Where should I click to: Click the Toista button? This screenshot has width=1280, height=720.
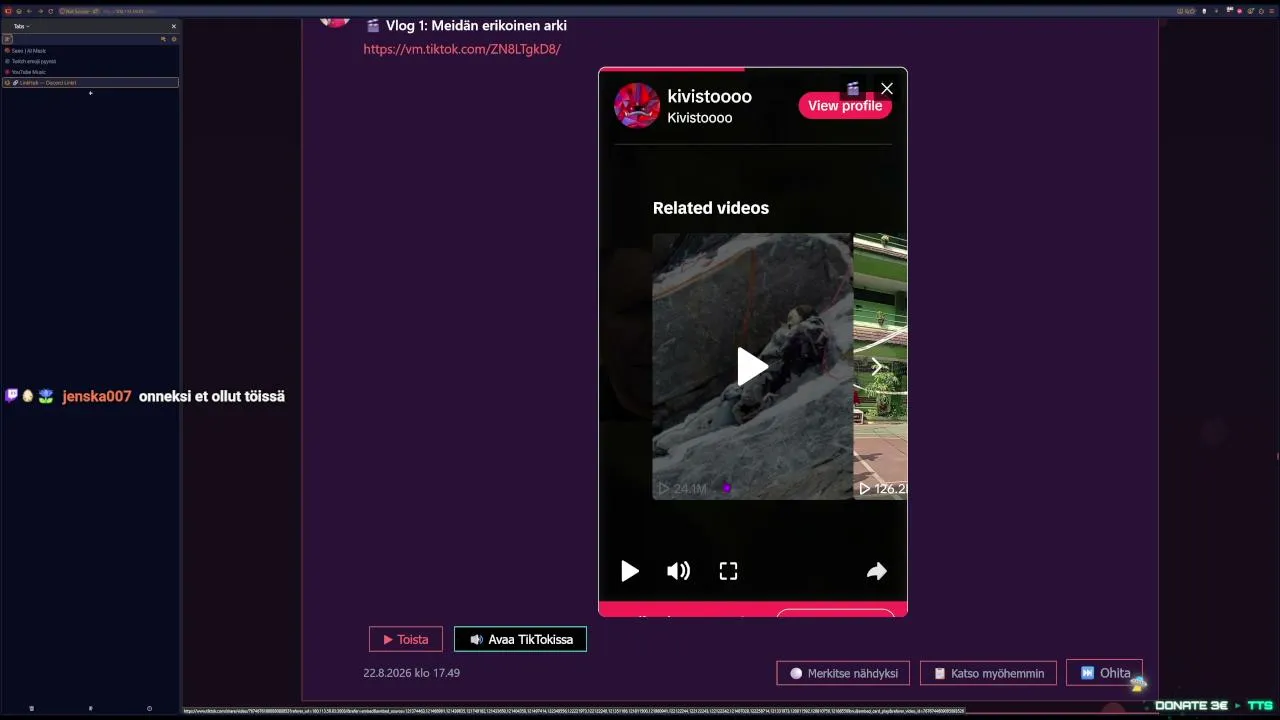click(x=406, y=639)
